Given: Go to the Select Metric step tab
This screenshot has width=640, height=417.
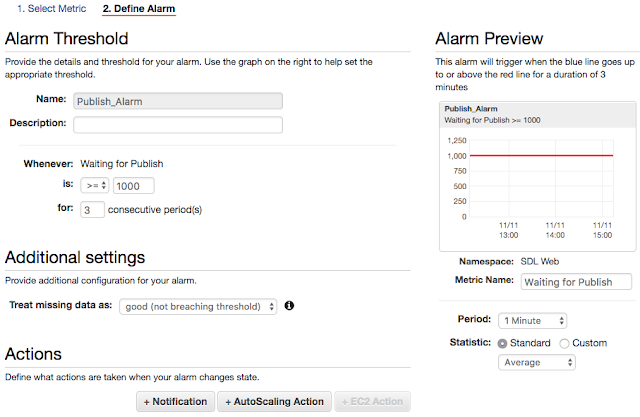Looking at the screenshot, I should pos(50,8).
